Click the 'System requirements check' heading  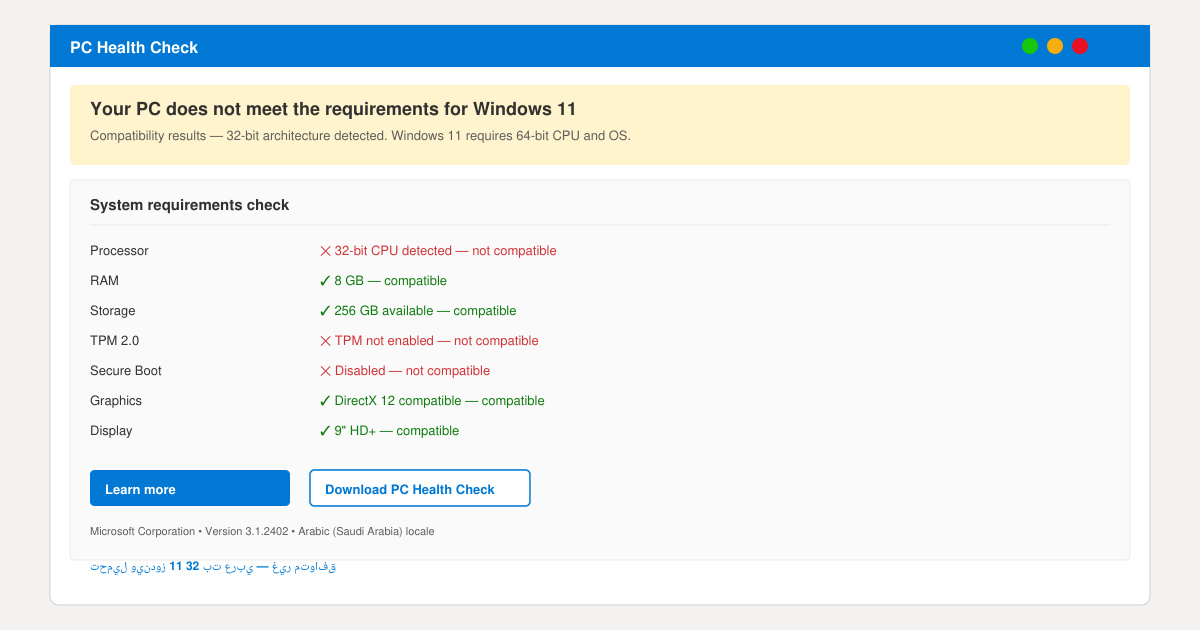pos(189,205)
